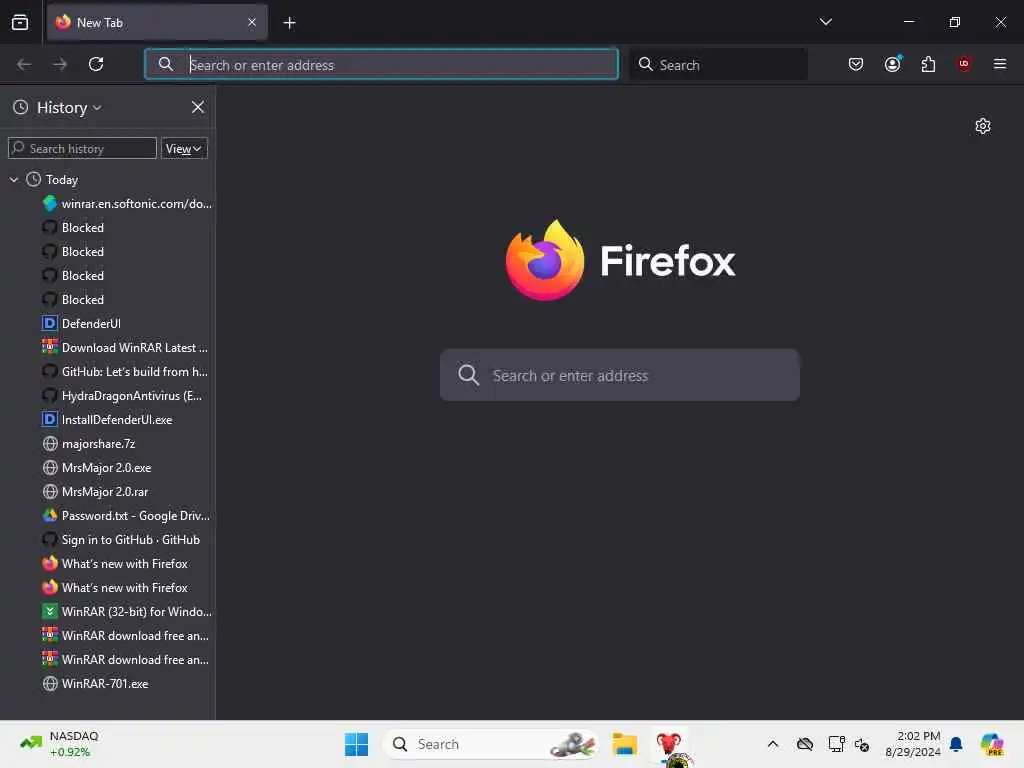Screen dimensions: 1024x768
Task: Open Download WinRAR Latest history entry
Action: [x=125, y=348]
